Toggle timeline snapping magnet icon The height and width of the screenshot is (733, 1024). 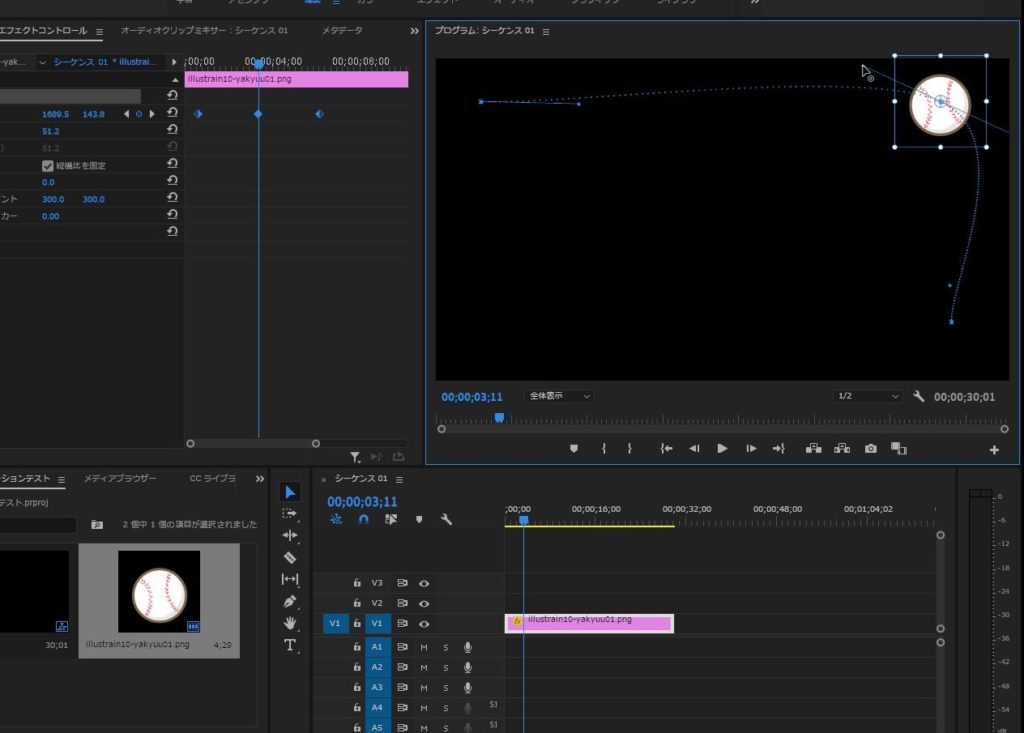coord(364,520)
